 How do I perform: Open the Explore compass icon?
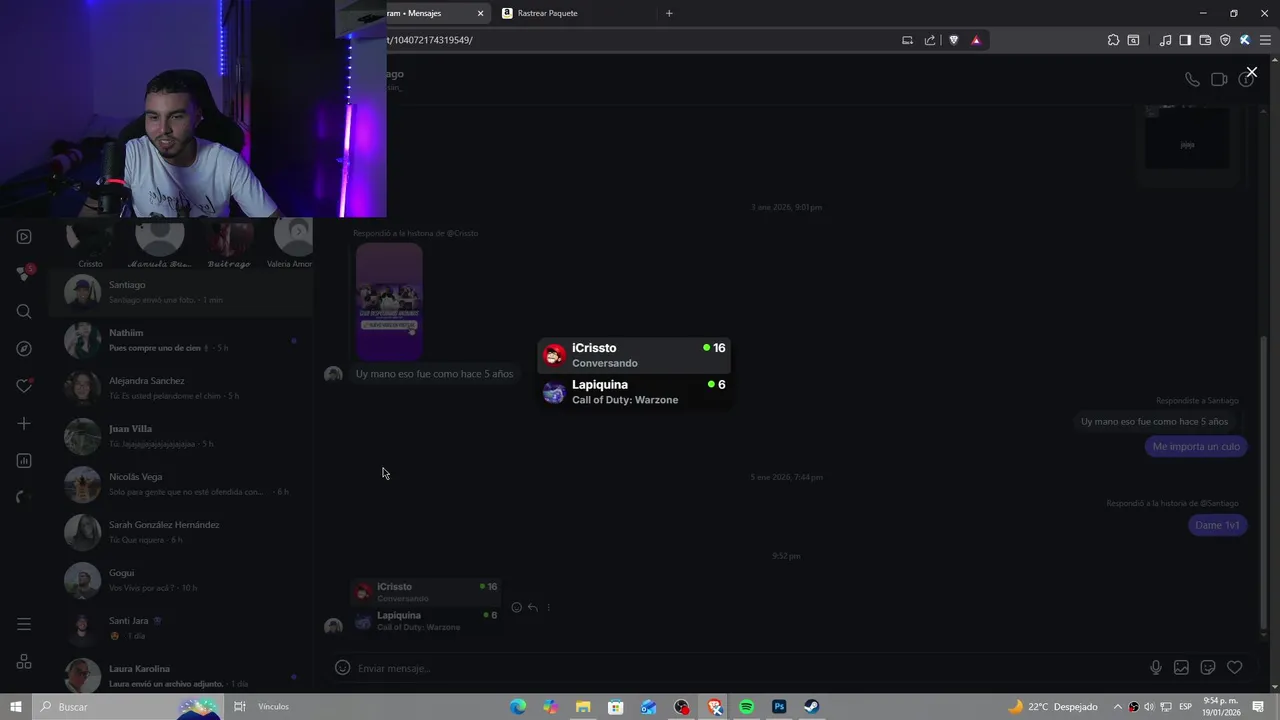tap(24, 349)
